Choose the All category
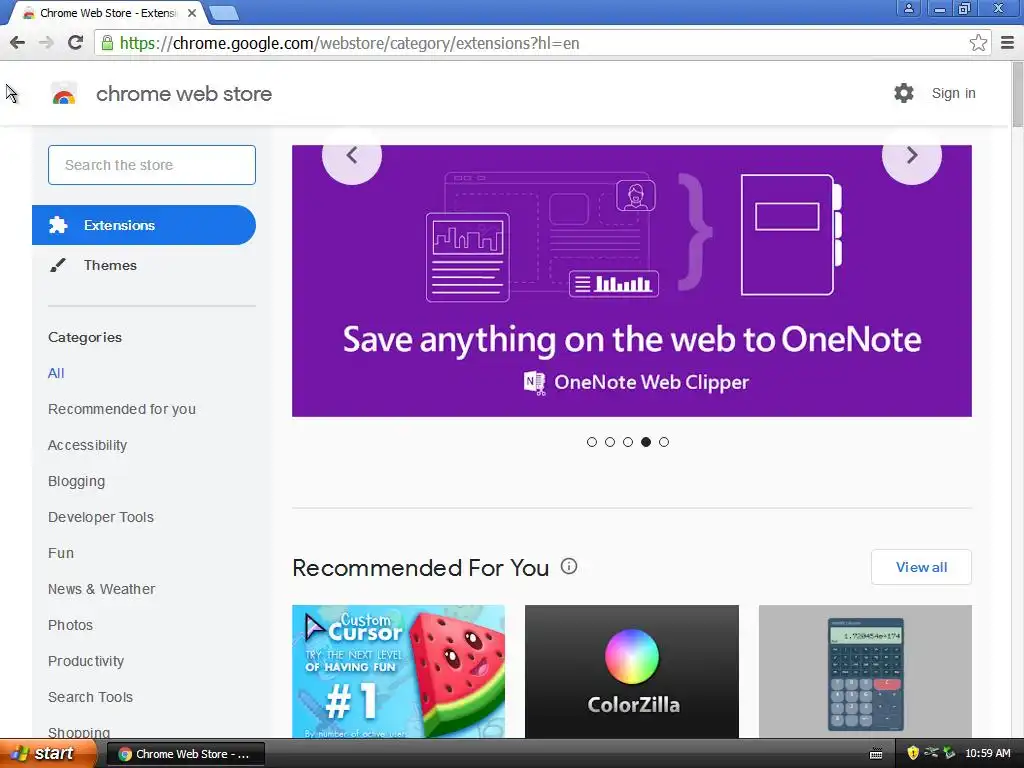1024x768 pixels. click(x=56, y=373)
